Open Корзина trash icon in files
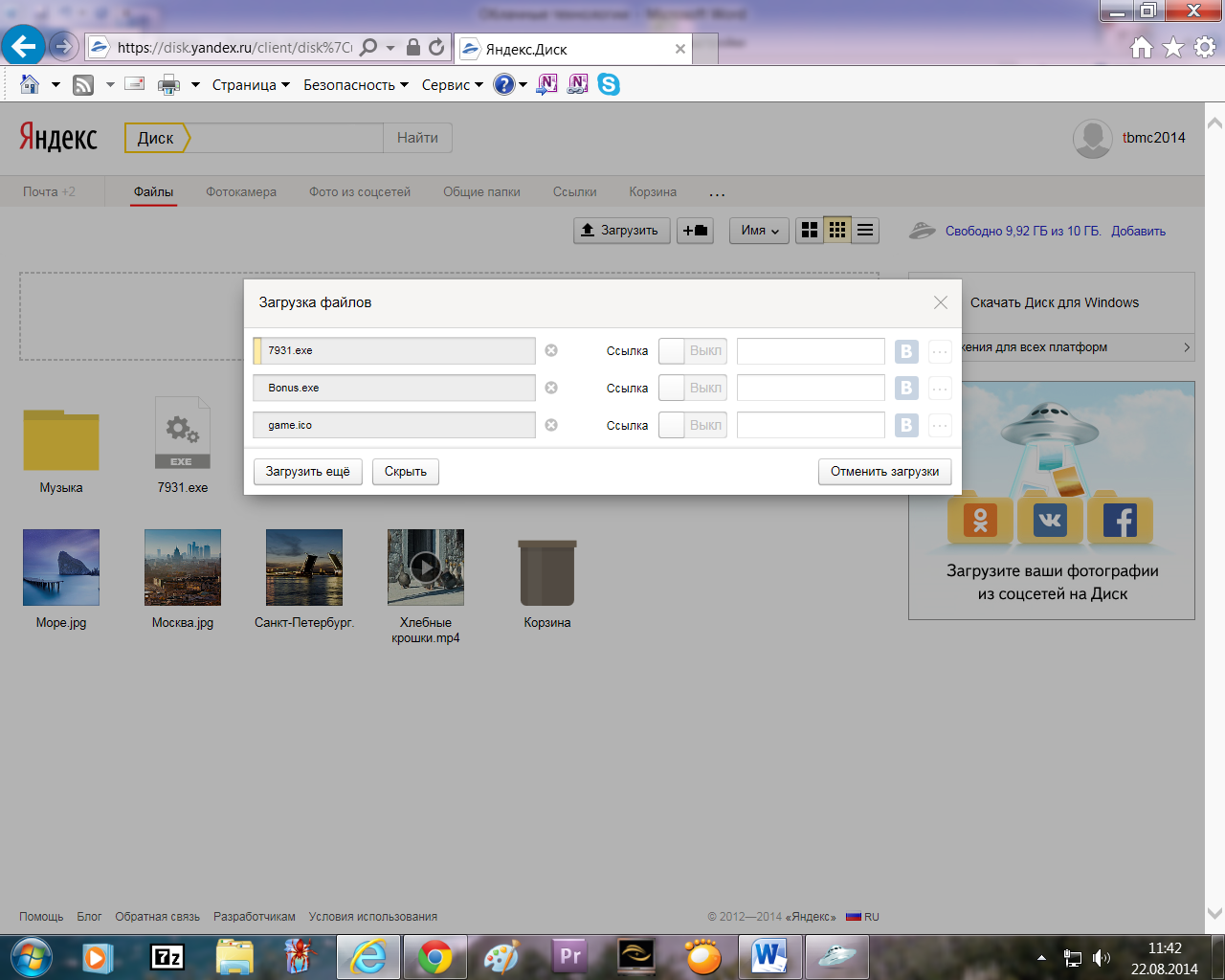The width and height of the screenshot is (1225, 980). pyautogui.click(x=547, y=572)
